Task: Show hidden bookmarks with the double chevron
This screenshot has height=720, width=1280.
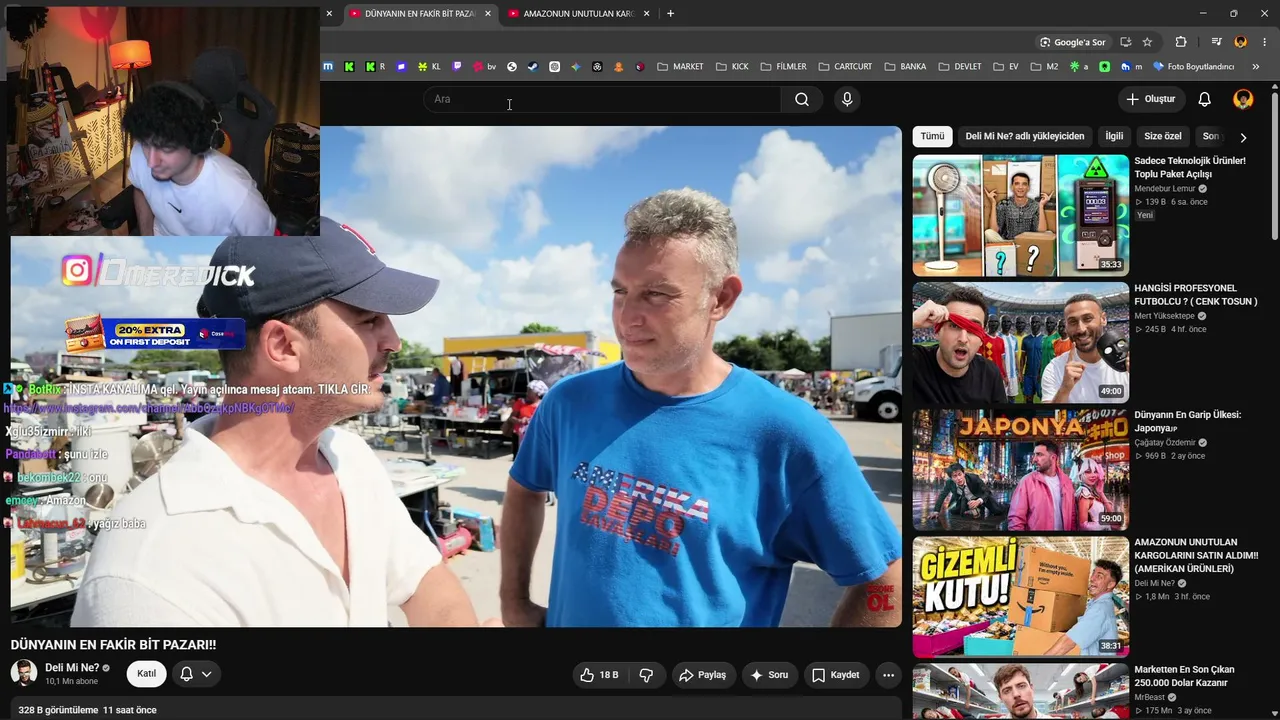Action: coord(1256,67)
